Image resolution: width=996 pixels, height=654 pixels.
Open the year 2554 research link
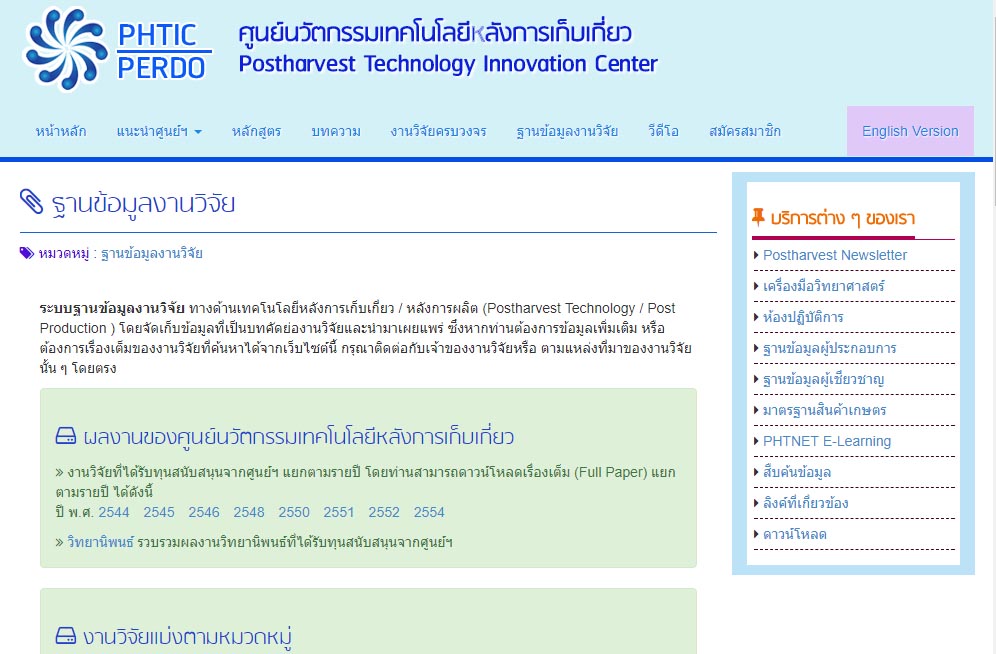429,512
